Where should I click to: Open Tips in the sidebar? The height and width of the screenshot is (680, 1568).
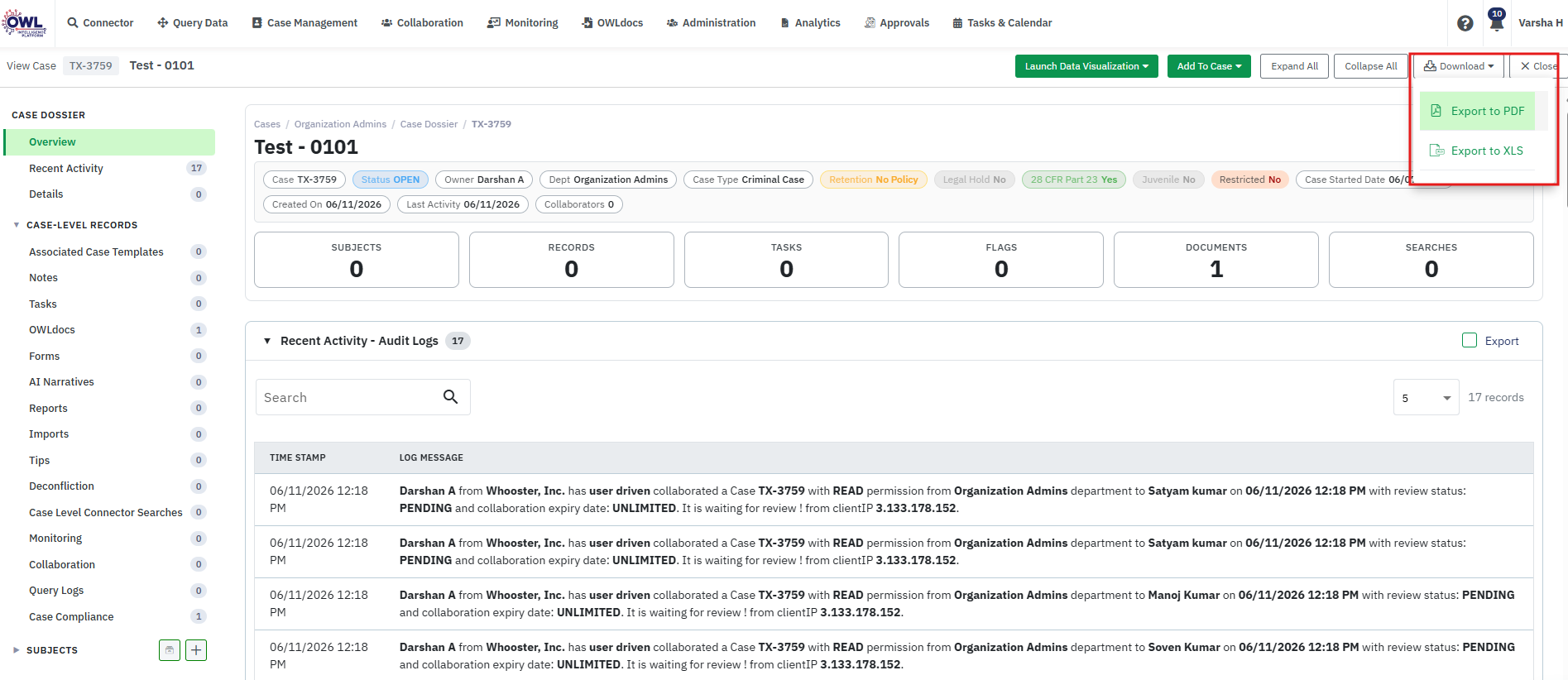109,460
